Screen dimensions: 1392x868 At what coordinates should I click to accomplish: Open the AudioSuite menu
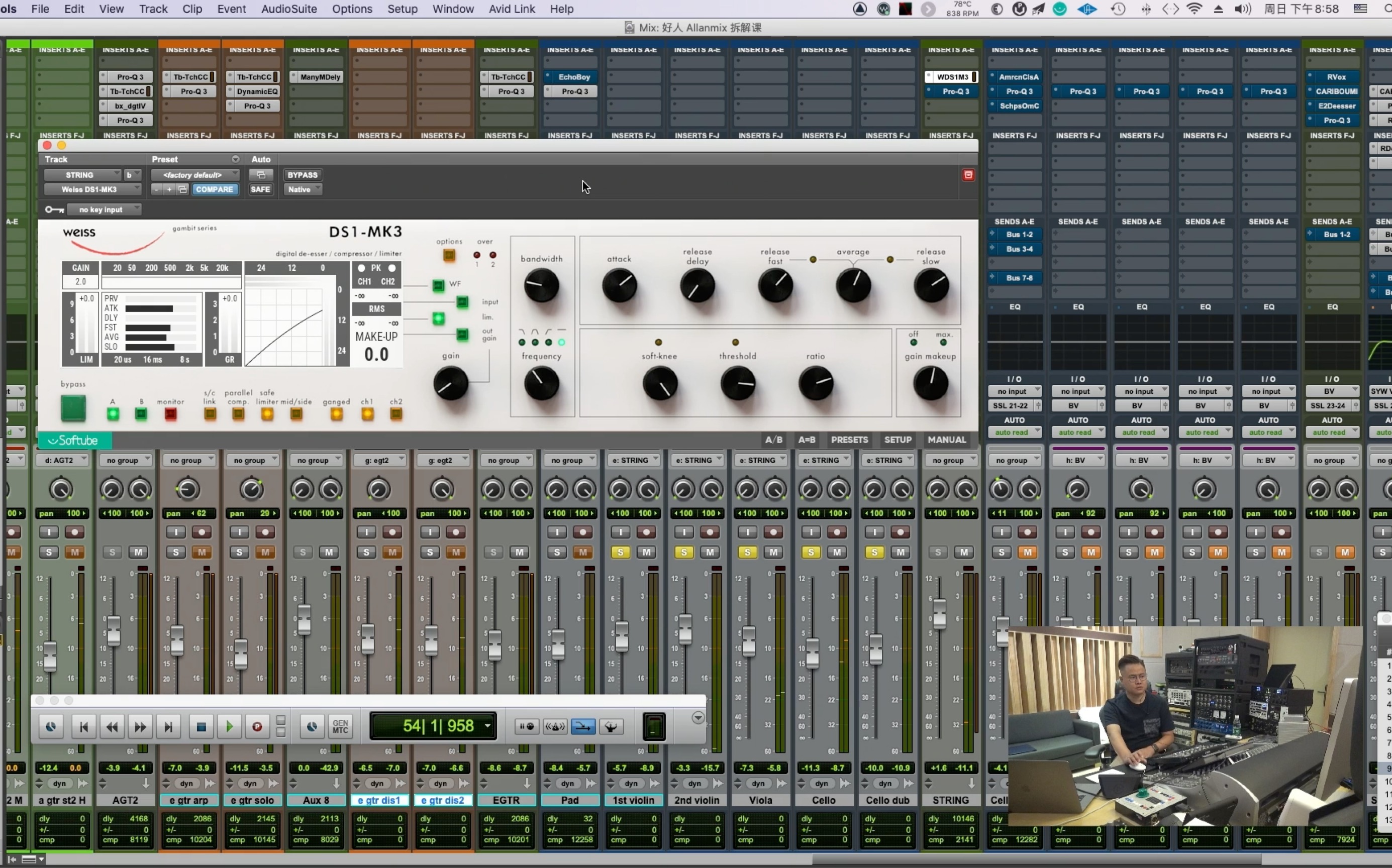[x=289, y=9]
